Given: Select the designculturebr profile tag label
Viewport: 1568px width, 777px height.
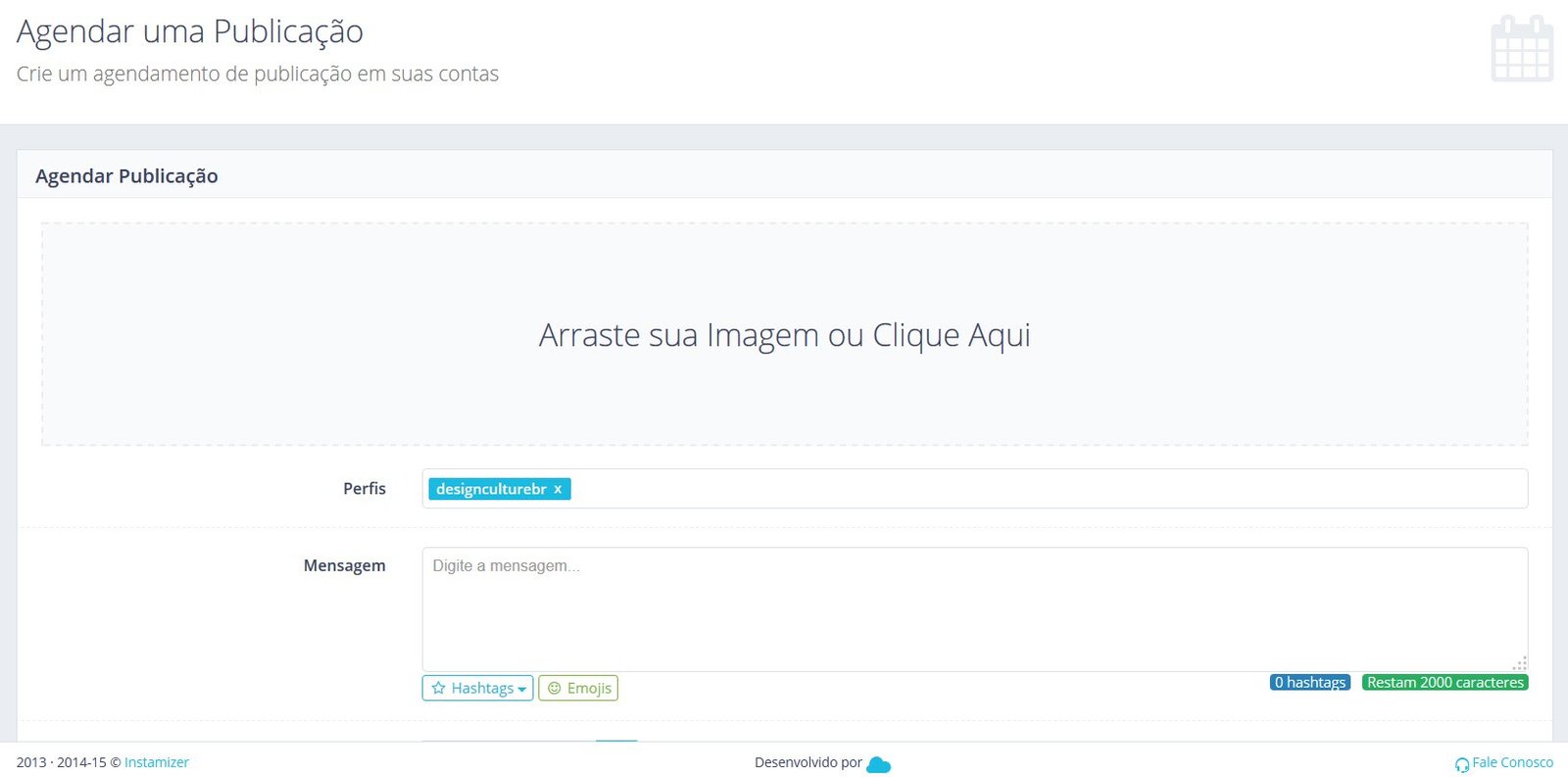Looking at the screenshot, I should (x=491, y=489).
